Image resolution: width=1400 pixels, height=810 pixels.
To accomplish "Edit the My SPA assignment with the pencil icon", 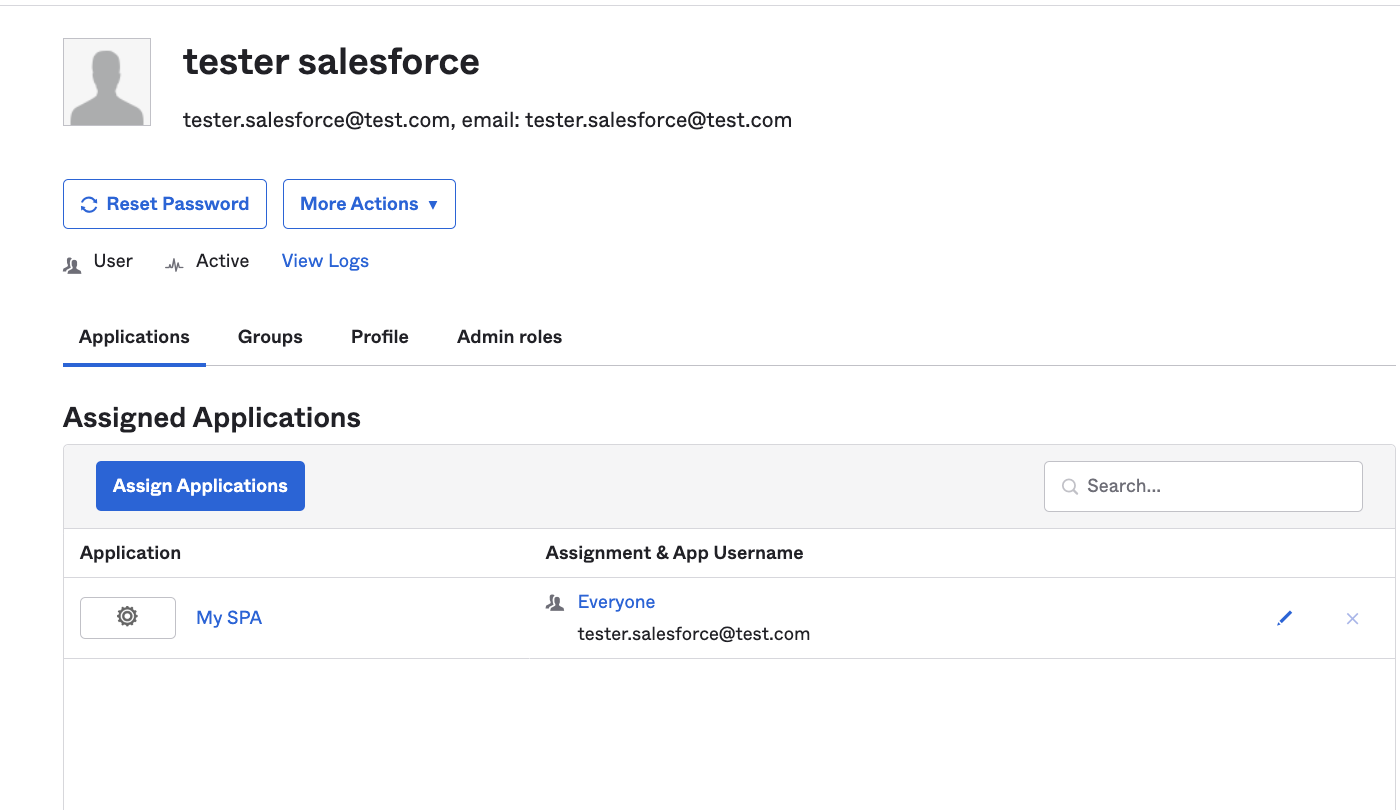I will [x=1285, y=618].
